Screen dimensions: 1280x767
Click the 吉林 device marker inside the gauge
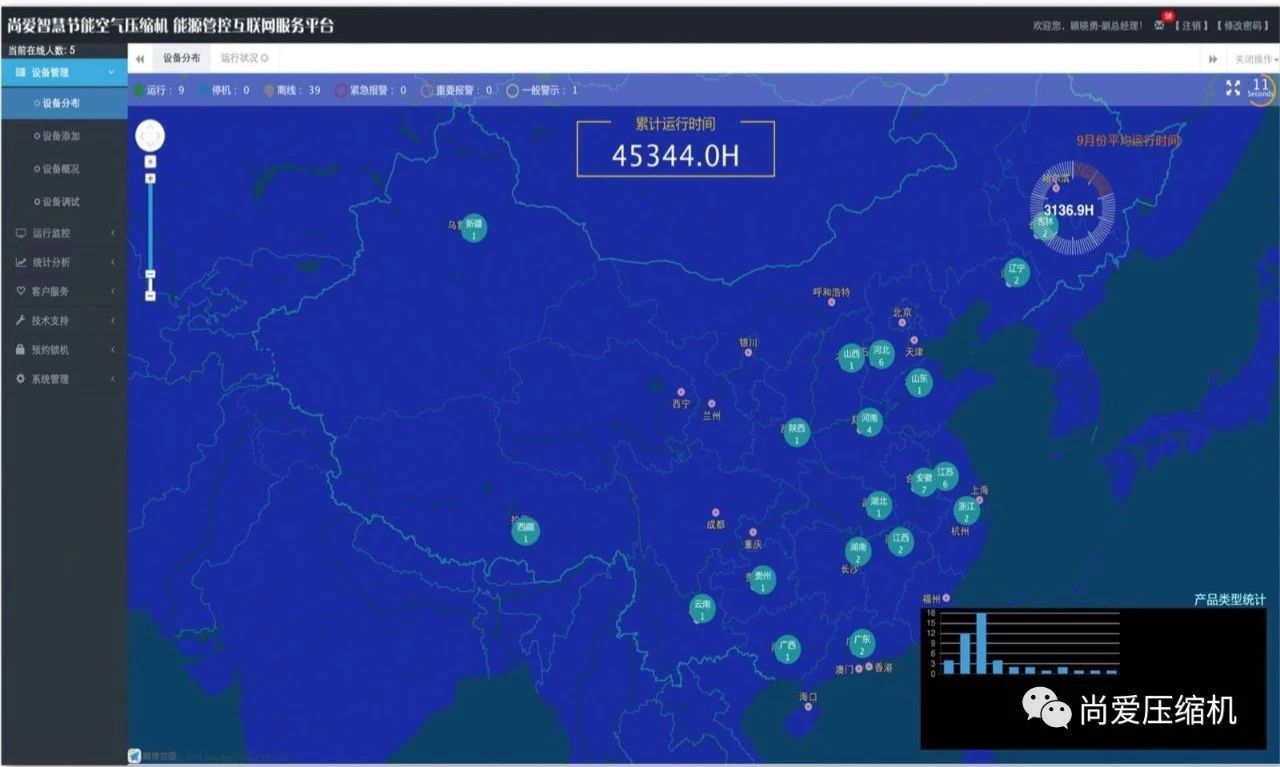pos(1044,227)
